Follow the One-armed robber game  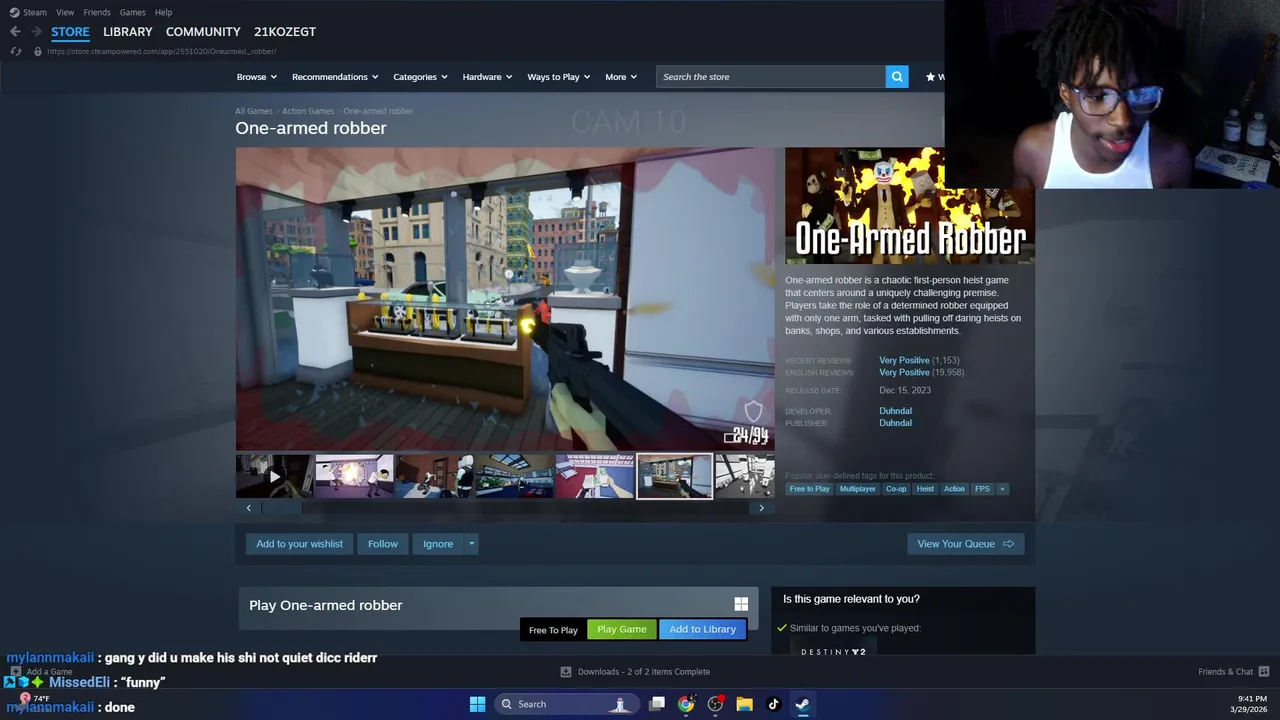click(383, 544)
